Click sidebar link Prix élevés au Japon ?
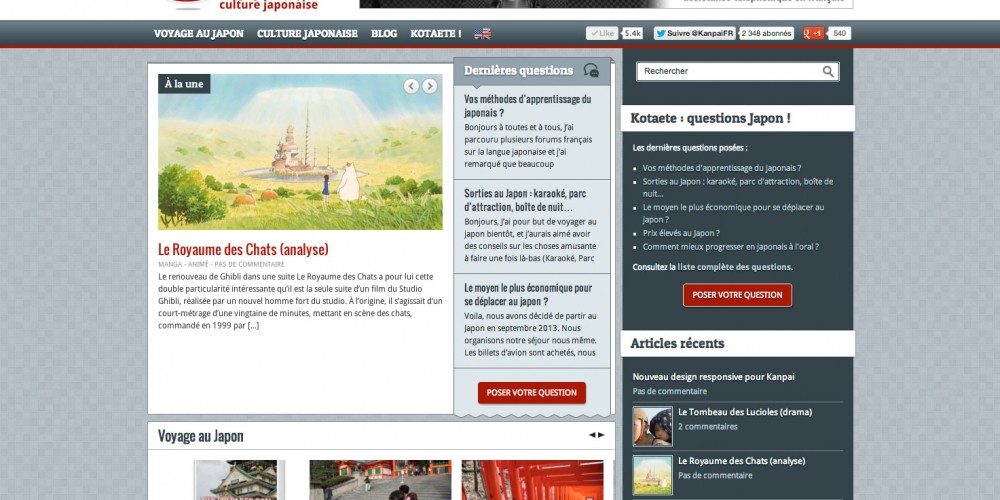 pyautogui.click(x=681, y=233)
